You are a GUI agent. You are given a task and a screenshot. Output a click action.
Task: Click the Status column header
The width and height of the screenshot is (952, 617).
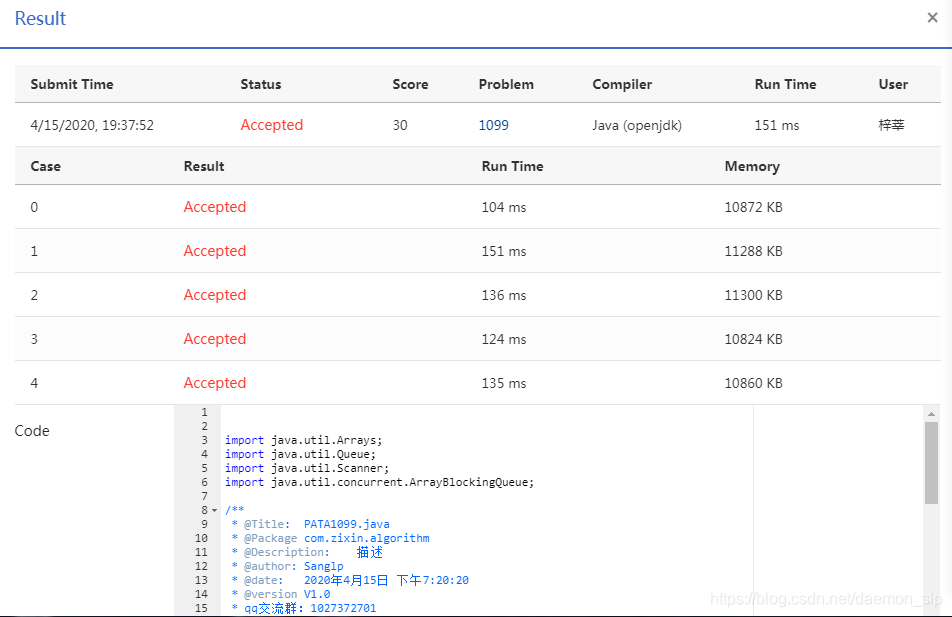[x=260, y=84]
